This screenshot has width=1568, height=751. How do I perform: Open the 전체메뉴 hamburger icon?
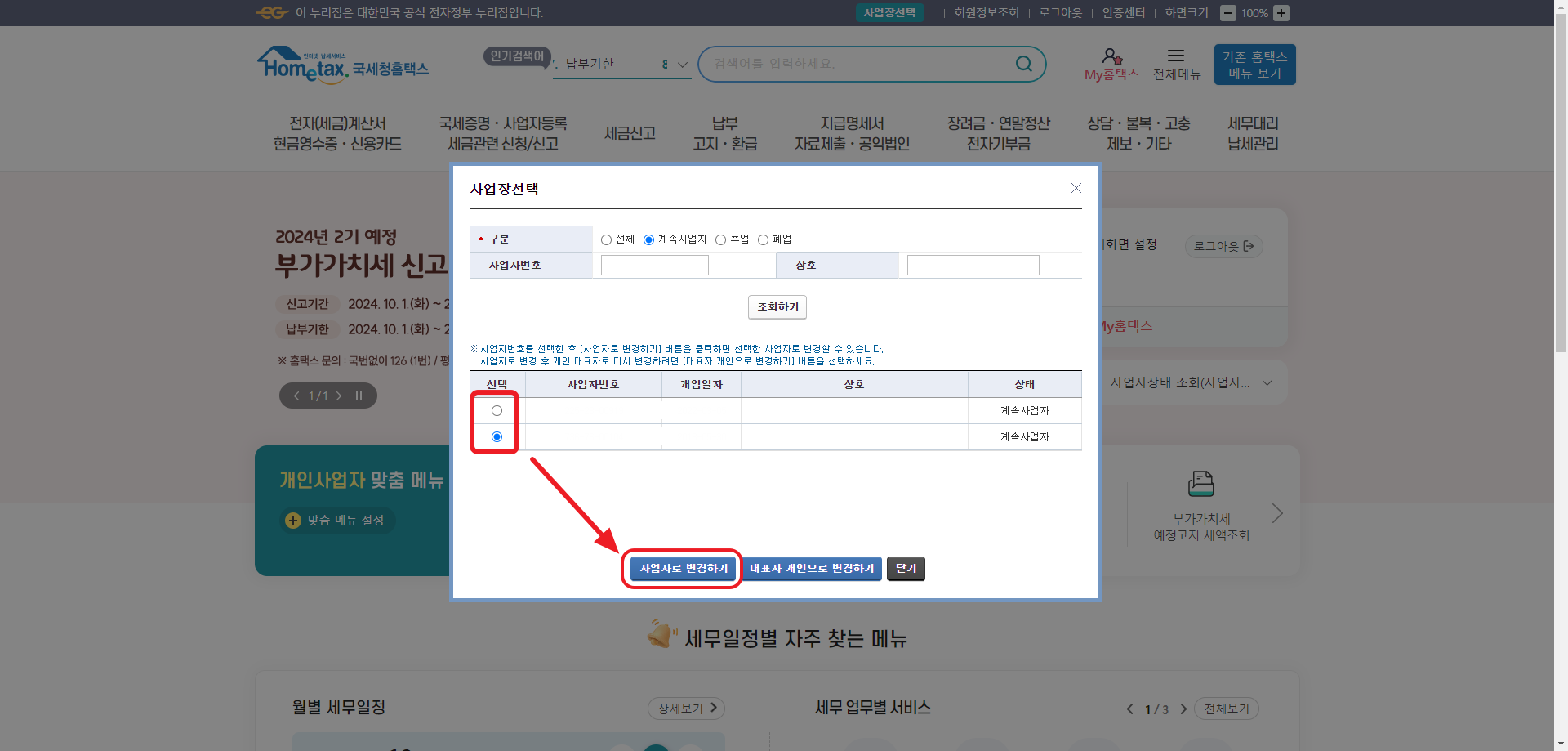click(x=1176, y=56)
